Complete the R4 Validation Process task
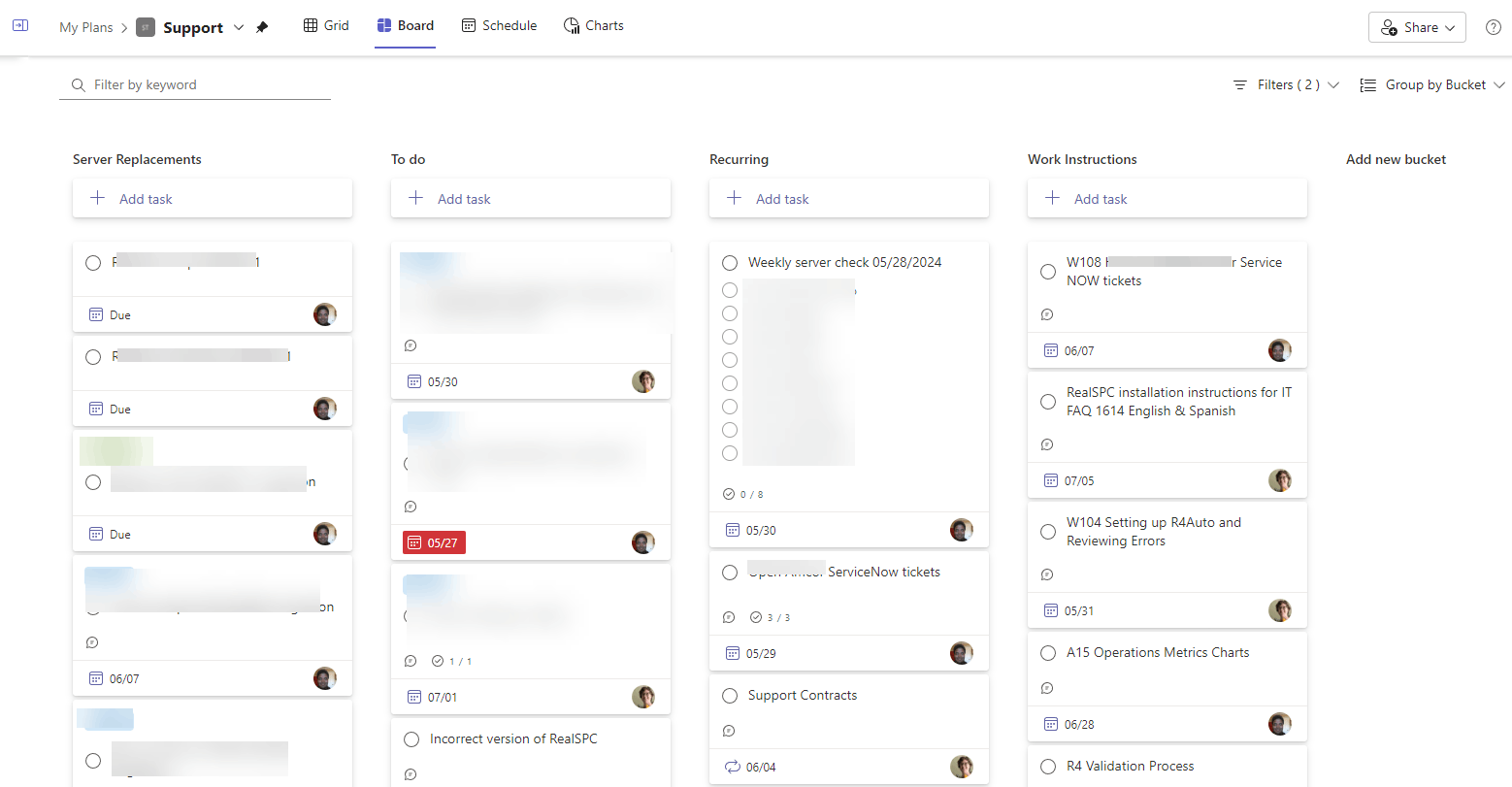This screenshot has height=787, width=1512. pyautogui.click(x=1048, y=766)
